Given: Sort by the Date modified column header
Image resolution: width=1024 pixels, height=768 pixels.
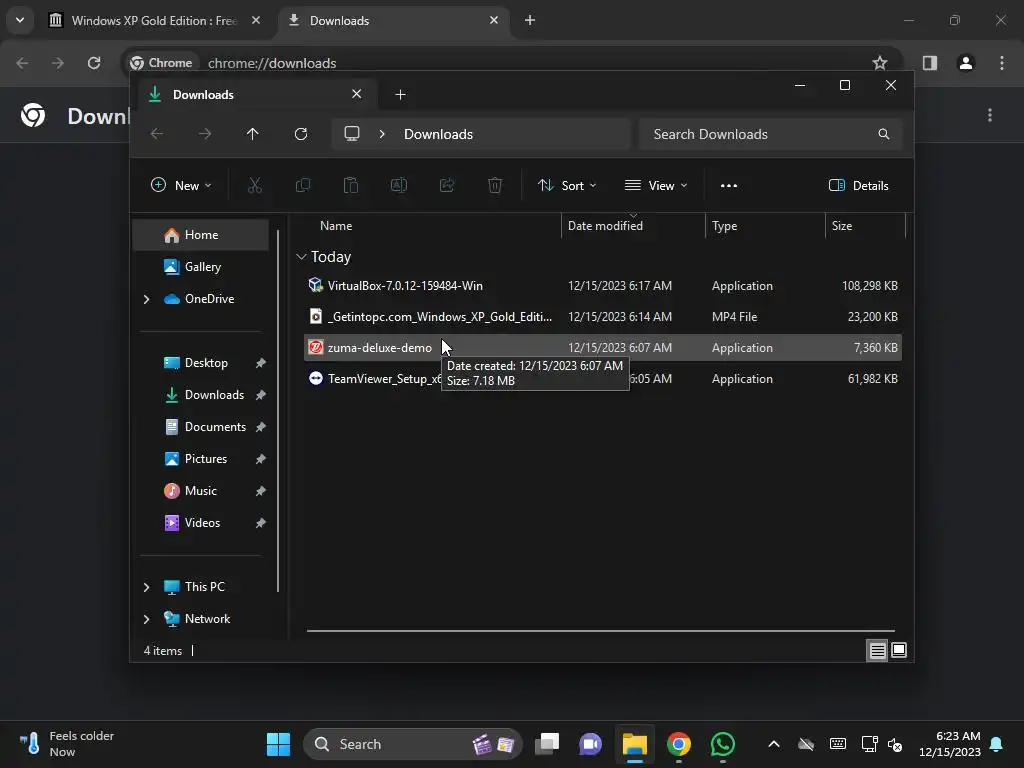Looking at the screenshot, I should [x=633, y=226].
